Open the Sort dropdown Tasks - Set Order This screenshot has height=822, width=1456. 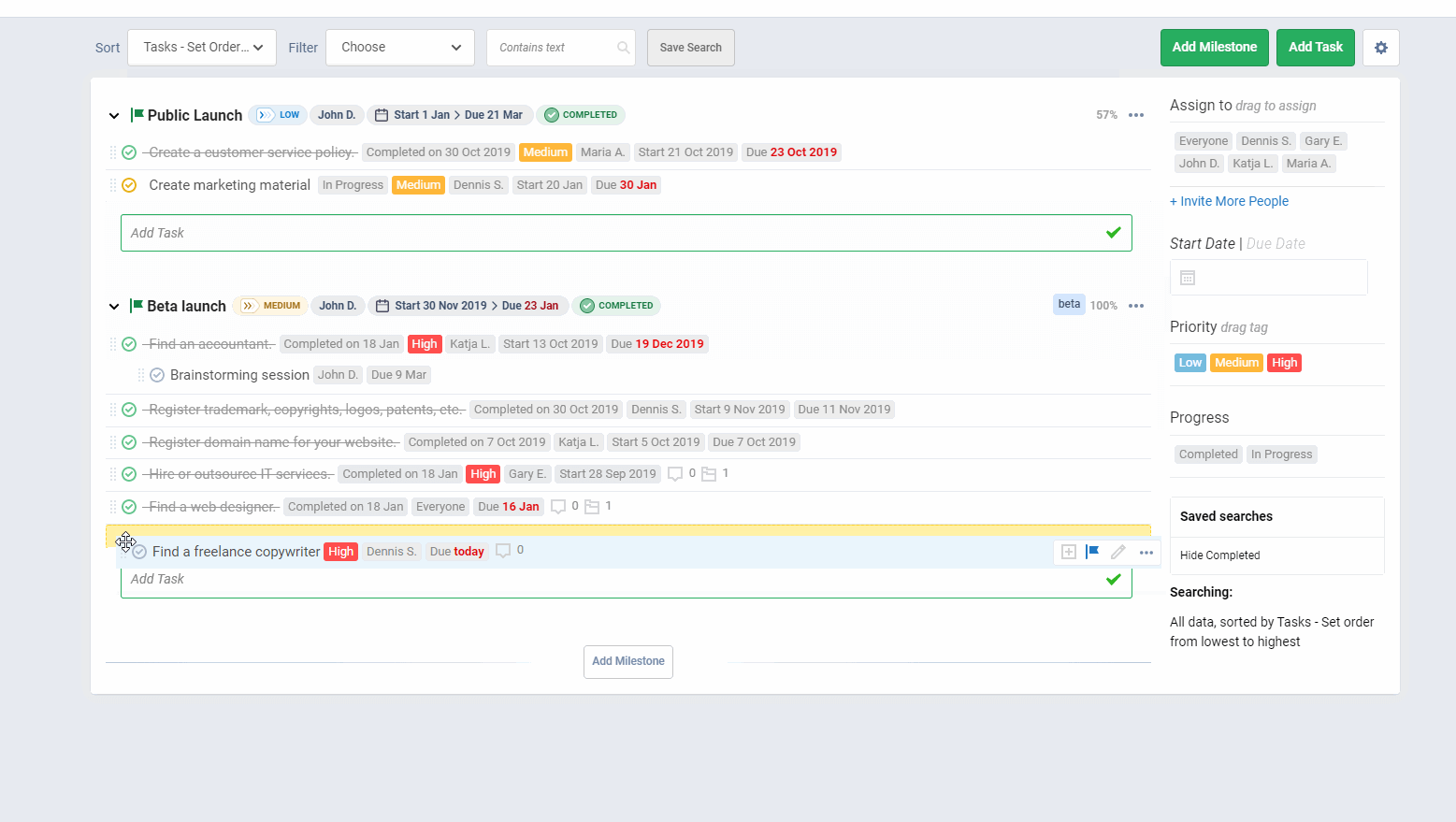[x=202, y=48]
